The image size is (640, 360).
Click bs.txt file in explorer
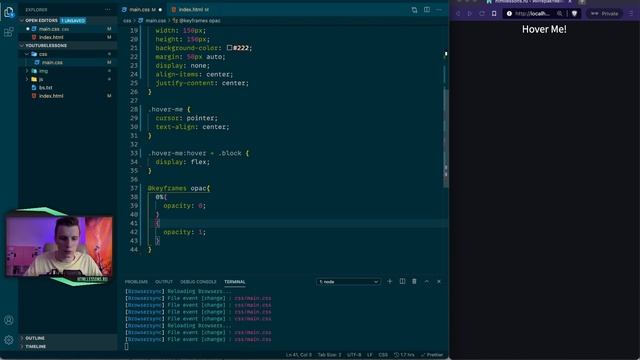(x=46, y=87)
